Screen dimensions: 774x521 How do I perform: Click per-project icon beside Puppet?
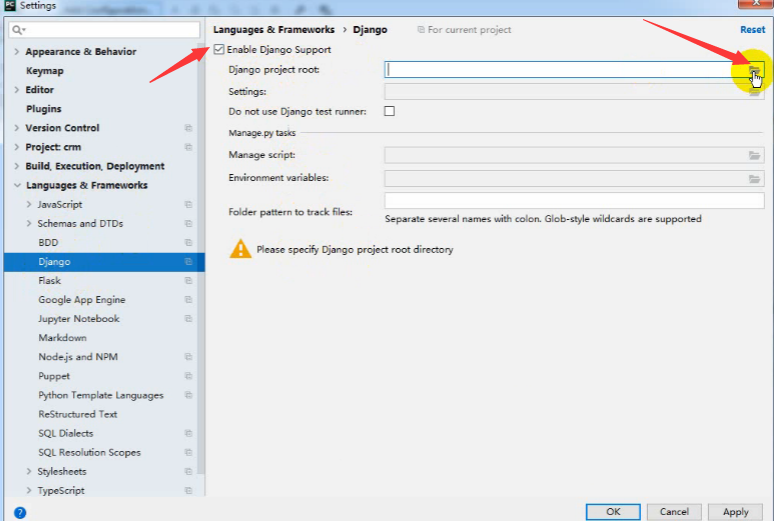[188, 376]
